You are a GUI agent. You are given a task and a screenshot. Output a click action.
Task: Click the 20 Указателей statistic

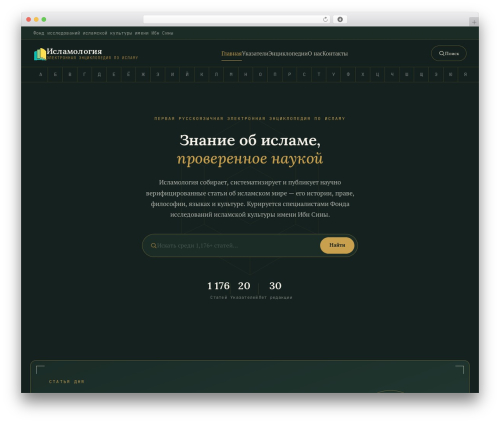tap(244, 290)
